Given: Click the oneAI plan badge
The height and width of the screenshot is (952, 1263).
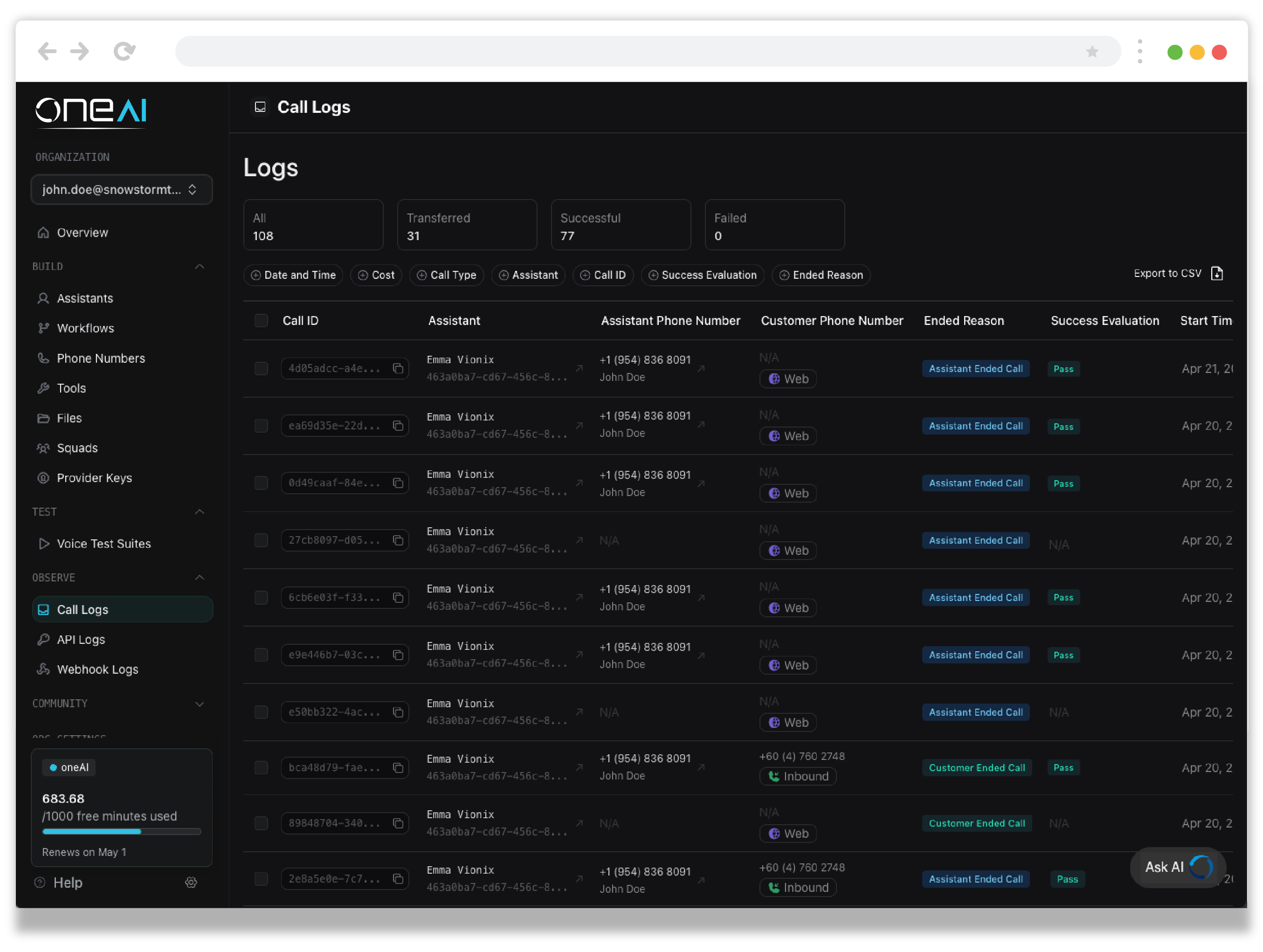Looking at the screenshot, I should [x=69, y=767].
